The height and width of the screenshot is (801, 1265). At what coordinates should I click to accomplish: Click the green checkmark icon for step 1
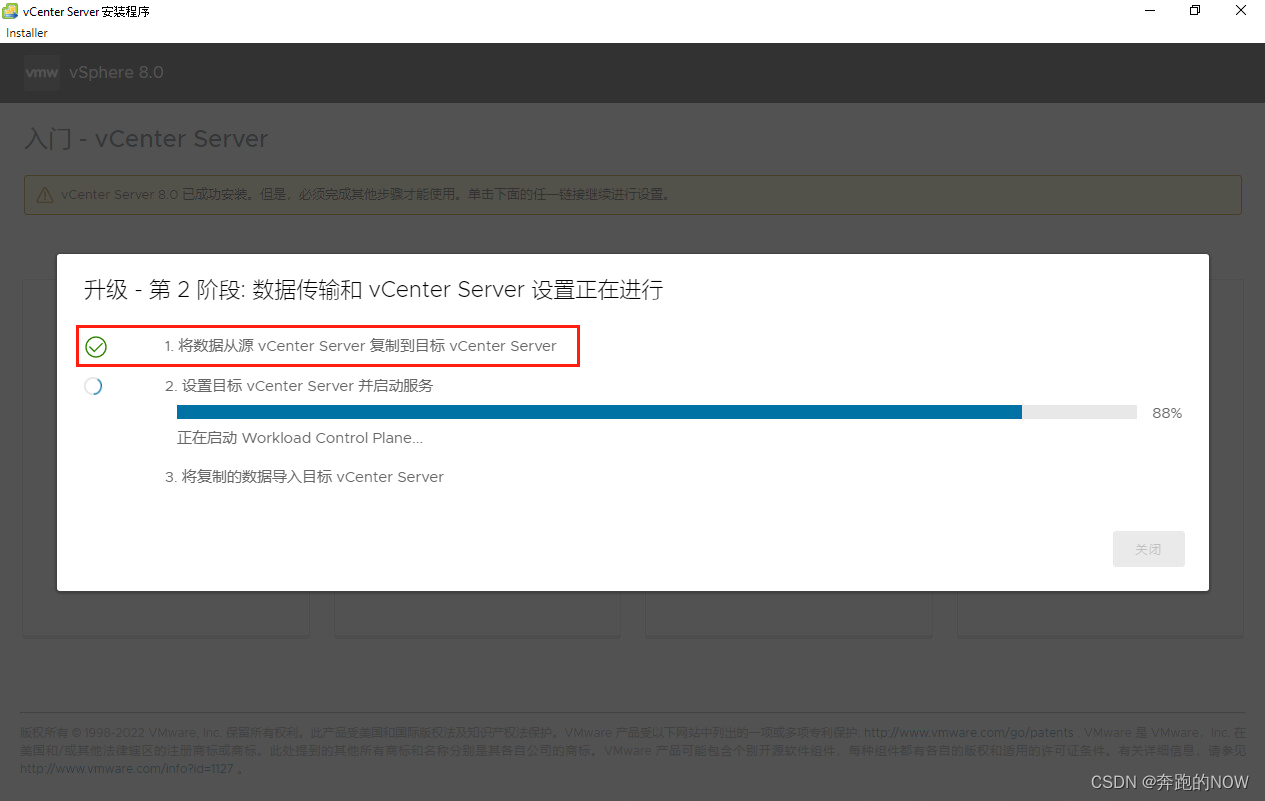coord(96,347)
